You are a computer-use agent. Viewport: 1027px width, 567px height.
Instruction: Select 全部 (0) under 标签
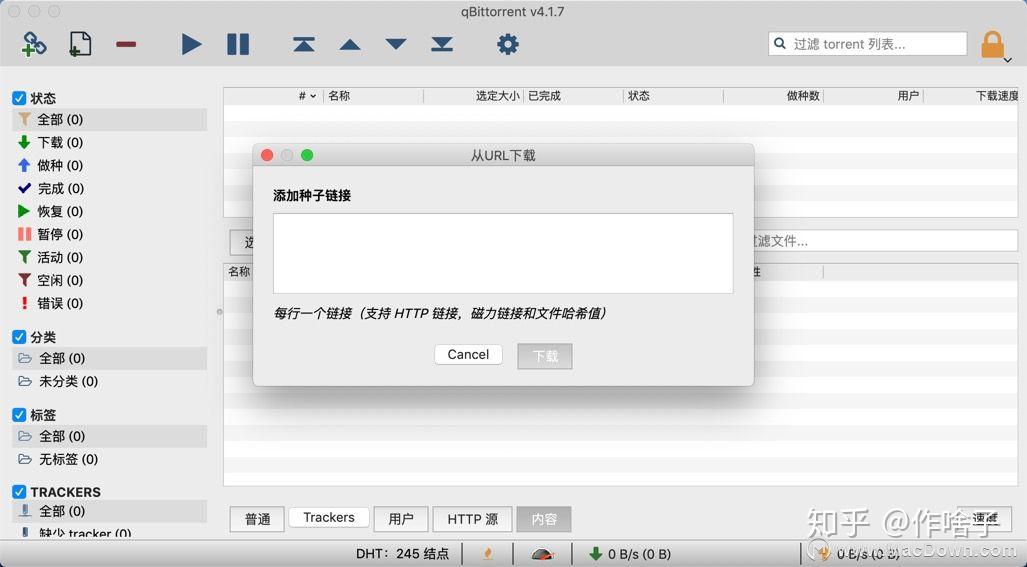point(109,437)
